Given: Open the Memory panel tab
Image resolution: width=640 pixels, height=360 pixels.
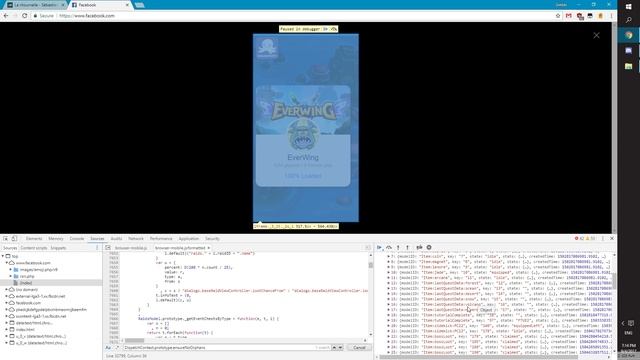Looking at the screenshot, I should pos(56,238).
